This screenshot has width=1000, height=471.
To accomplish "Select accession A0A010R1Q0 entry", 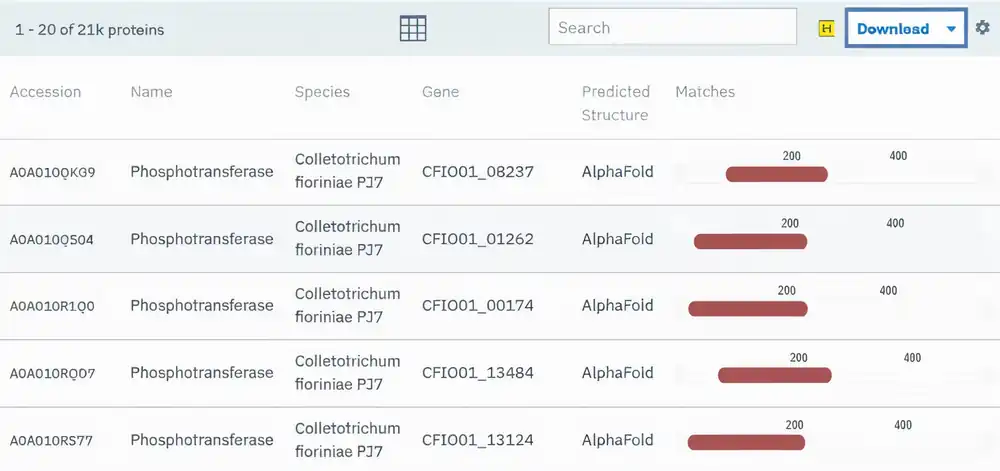I will coord(53,306).
